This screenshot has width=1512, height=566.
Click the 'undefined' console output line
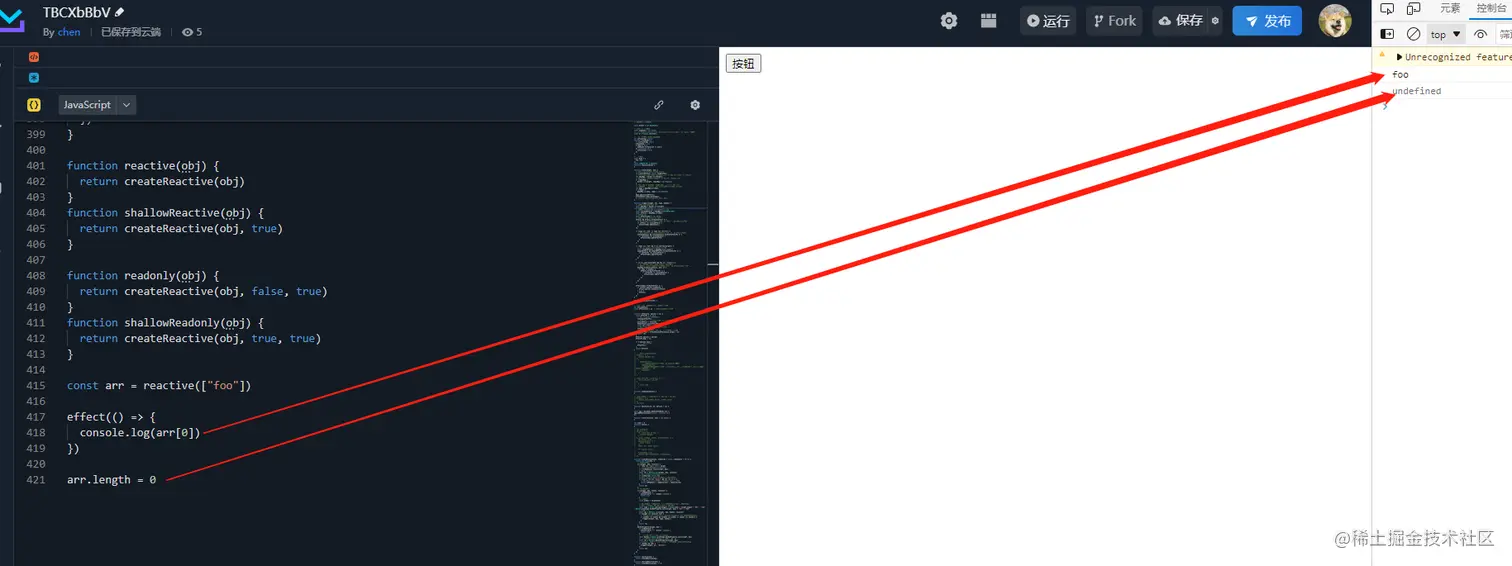pyautogui.click(x=1442, y=91)
